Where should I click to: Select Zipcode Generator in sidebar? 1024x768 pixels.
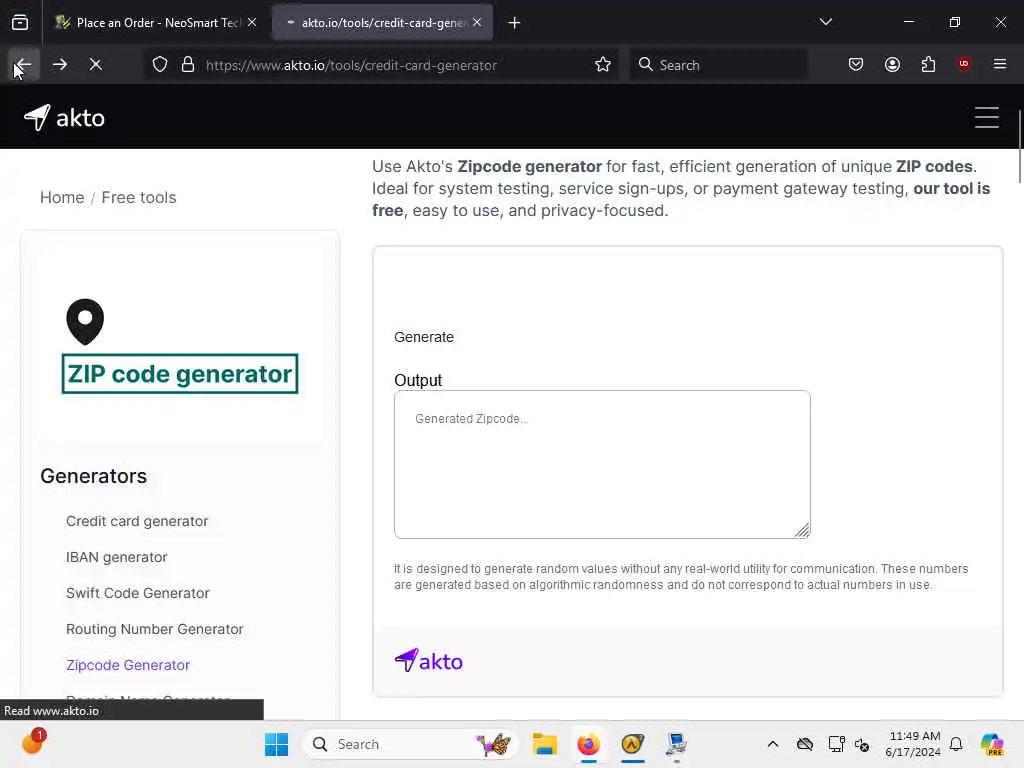pos(128,665)
